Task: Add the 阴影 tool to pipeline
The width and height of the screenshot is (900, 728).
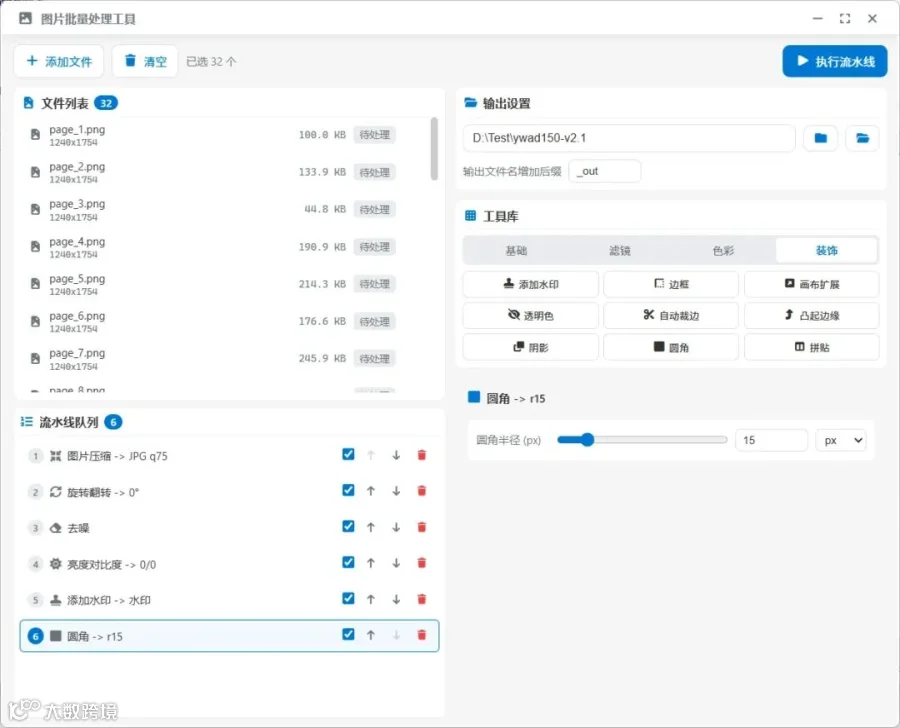Action: (x=530, y=347)
